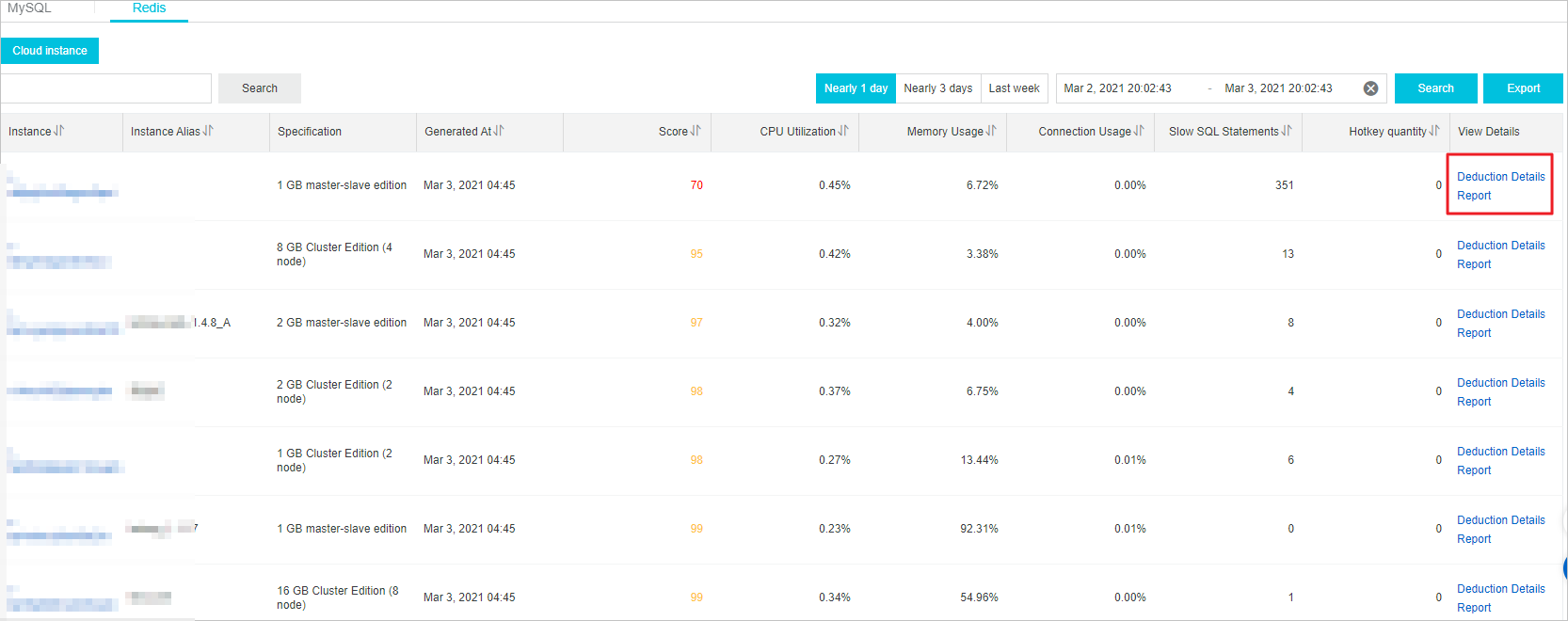Sort by Instance Alias column icon
Screen dimensions: 1568x621
pyautogui.click(x=208, y=131)
